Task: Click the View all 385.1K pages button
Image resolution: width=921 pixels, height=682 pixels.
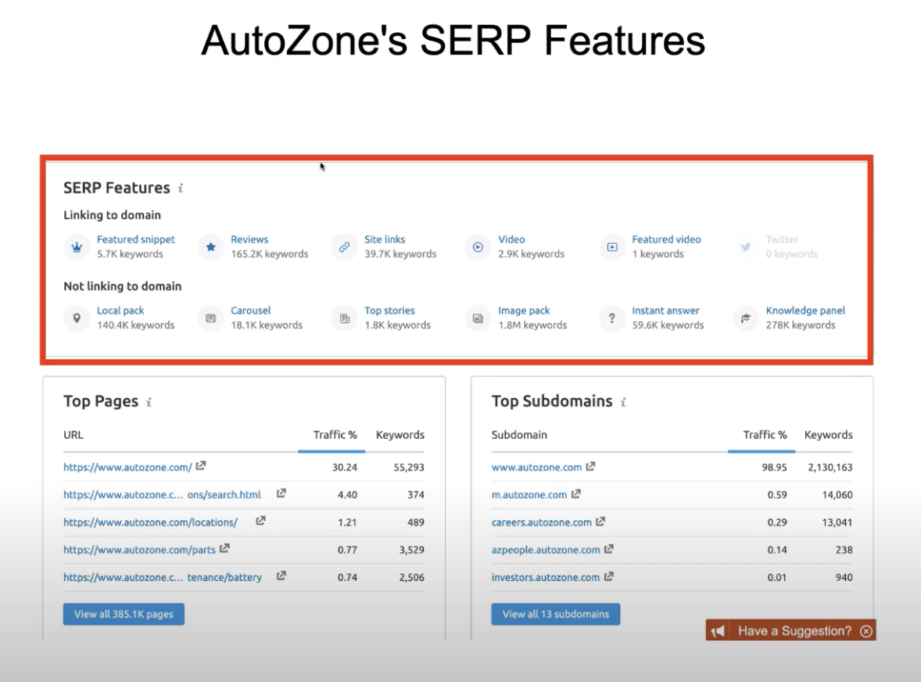Action: tap(123, 614)
